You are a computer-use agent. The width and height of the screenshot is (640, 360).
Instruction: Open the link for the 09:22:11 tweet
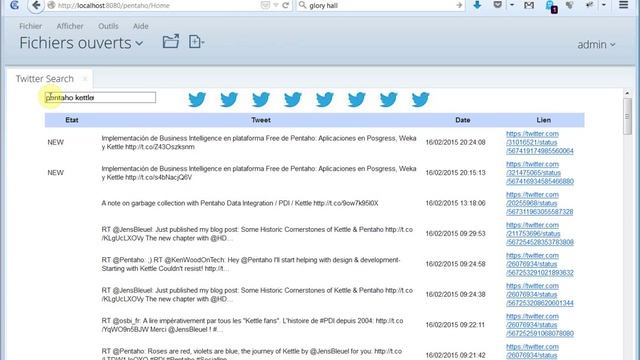click(x=540, y=325)
